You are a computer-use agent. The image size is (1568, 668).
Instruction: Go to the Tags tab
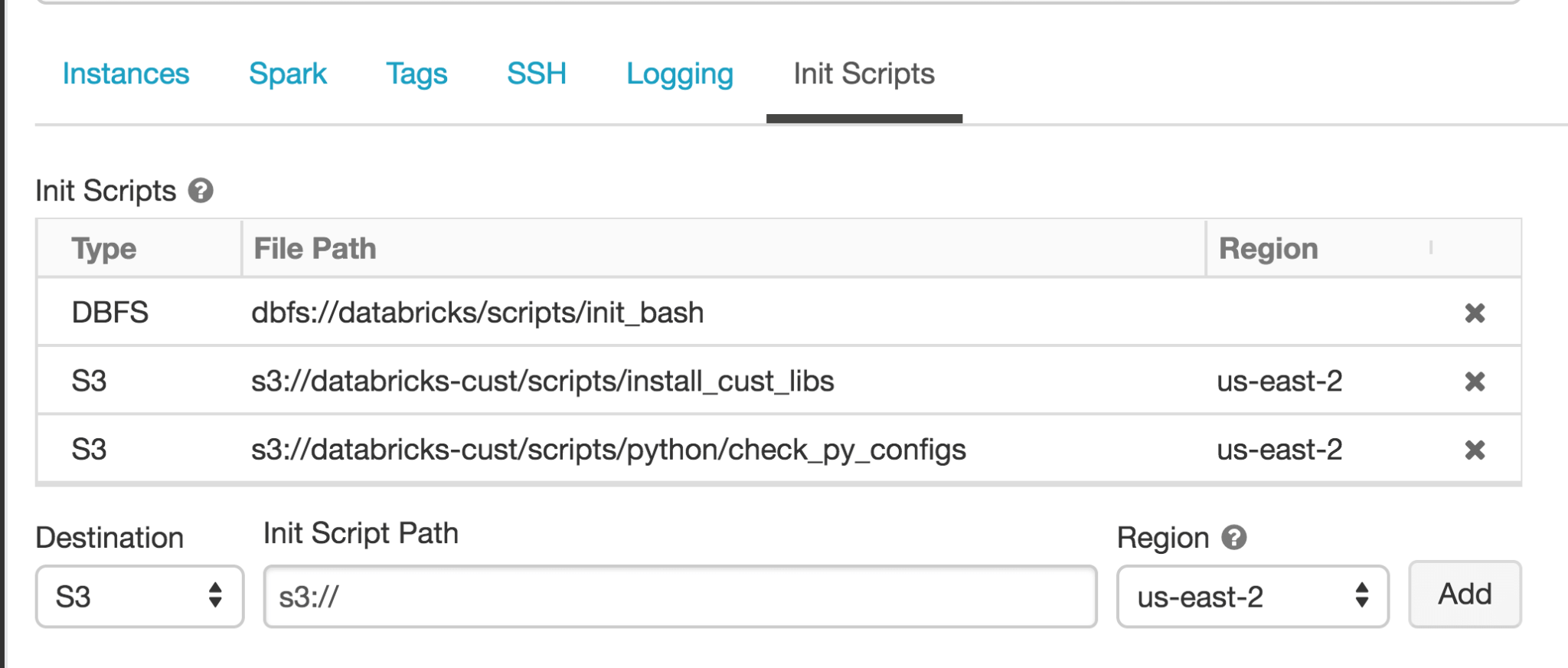click(416, 74)
